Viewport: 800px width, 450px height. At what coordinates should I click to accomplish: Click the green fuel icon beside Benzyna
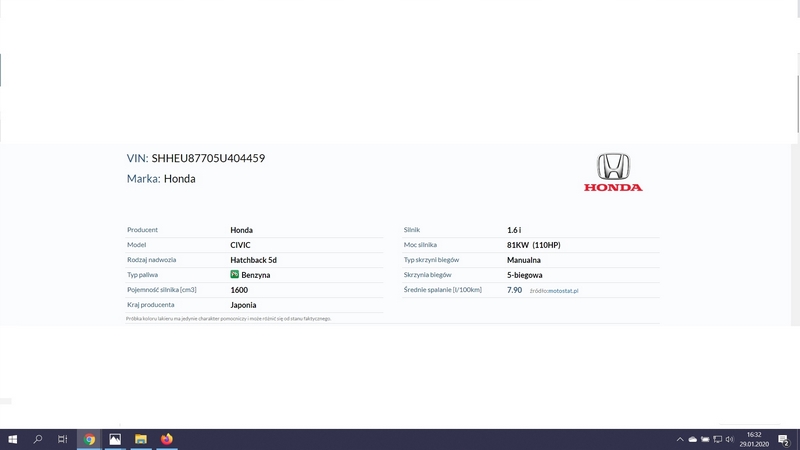[x=235, y=274]
